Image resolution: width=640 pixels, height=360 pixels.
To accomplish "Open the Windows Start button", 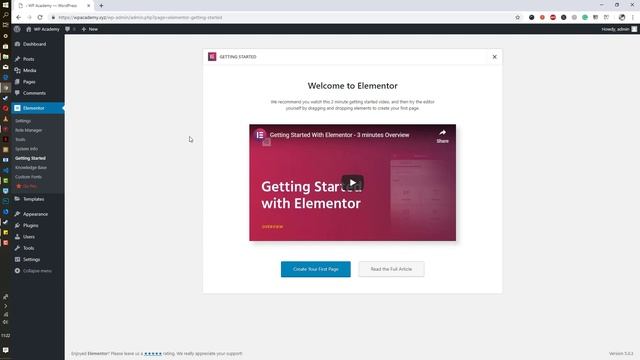I will pyautogui.click(x=5, y=4).
